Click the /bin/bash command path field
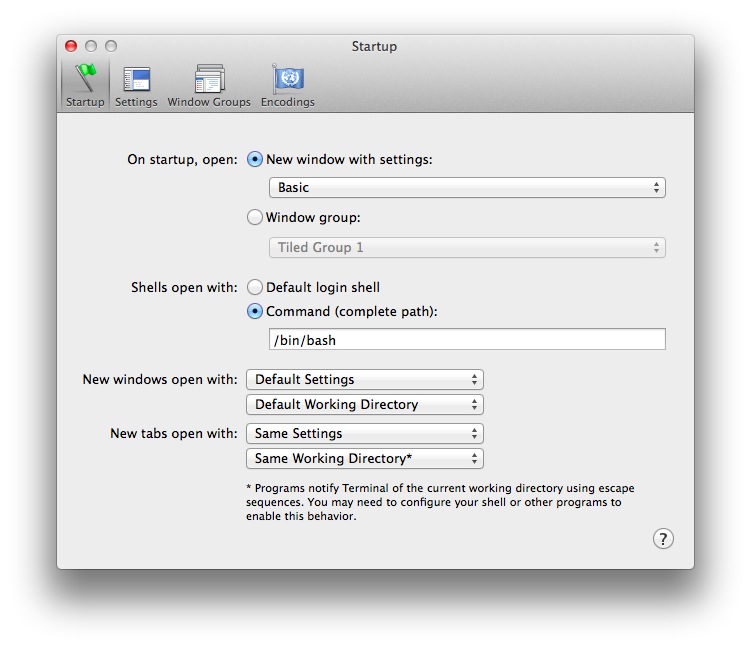This screenshot has height=648, width=751. (467, 339)
